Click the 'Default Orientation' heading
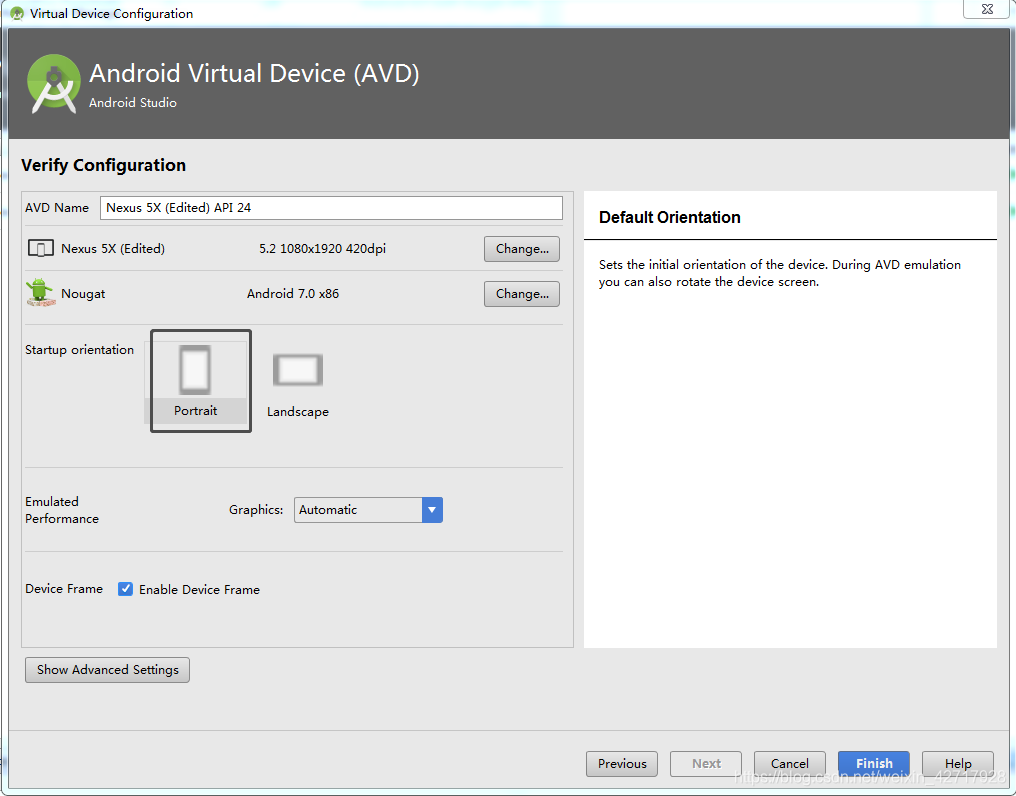The width and height of the screenshot is (1016, 796). [x=669, y=217]
